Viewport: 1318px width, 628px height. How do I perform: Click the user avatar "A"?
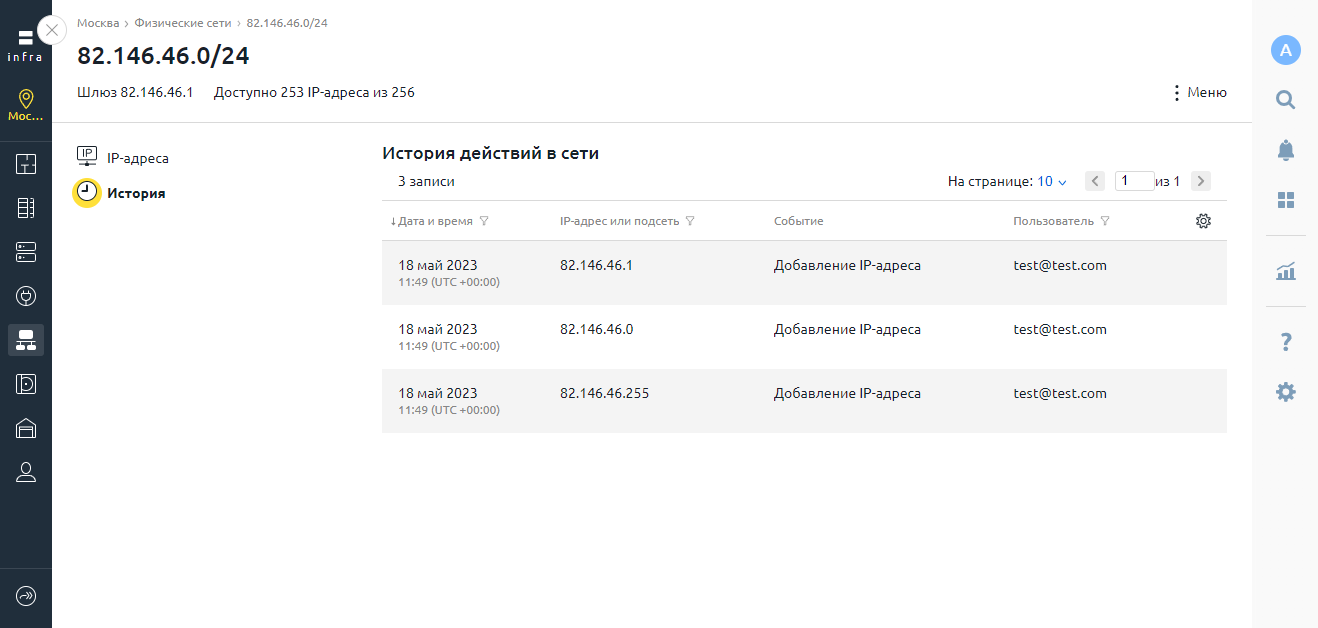click(x=1285, y=50)
